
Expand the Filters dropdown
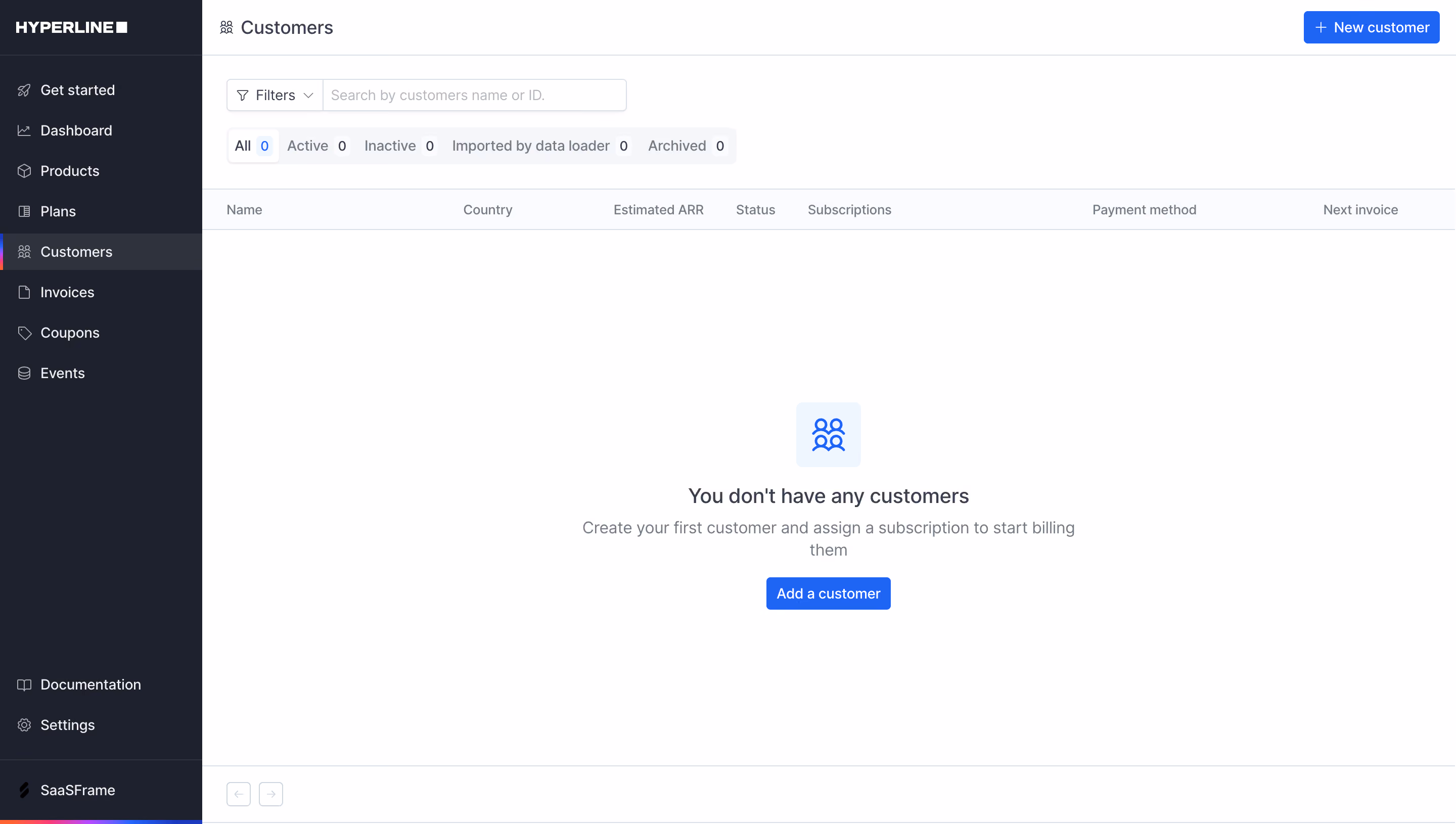click(x=275, y=95)
